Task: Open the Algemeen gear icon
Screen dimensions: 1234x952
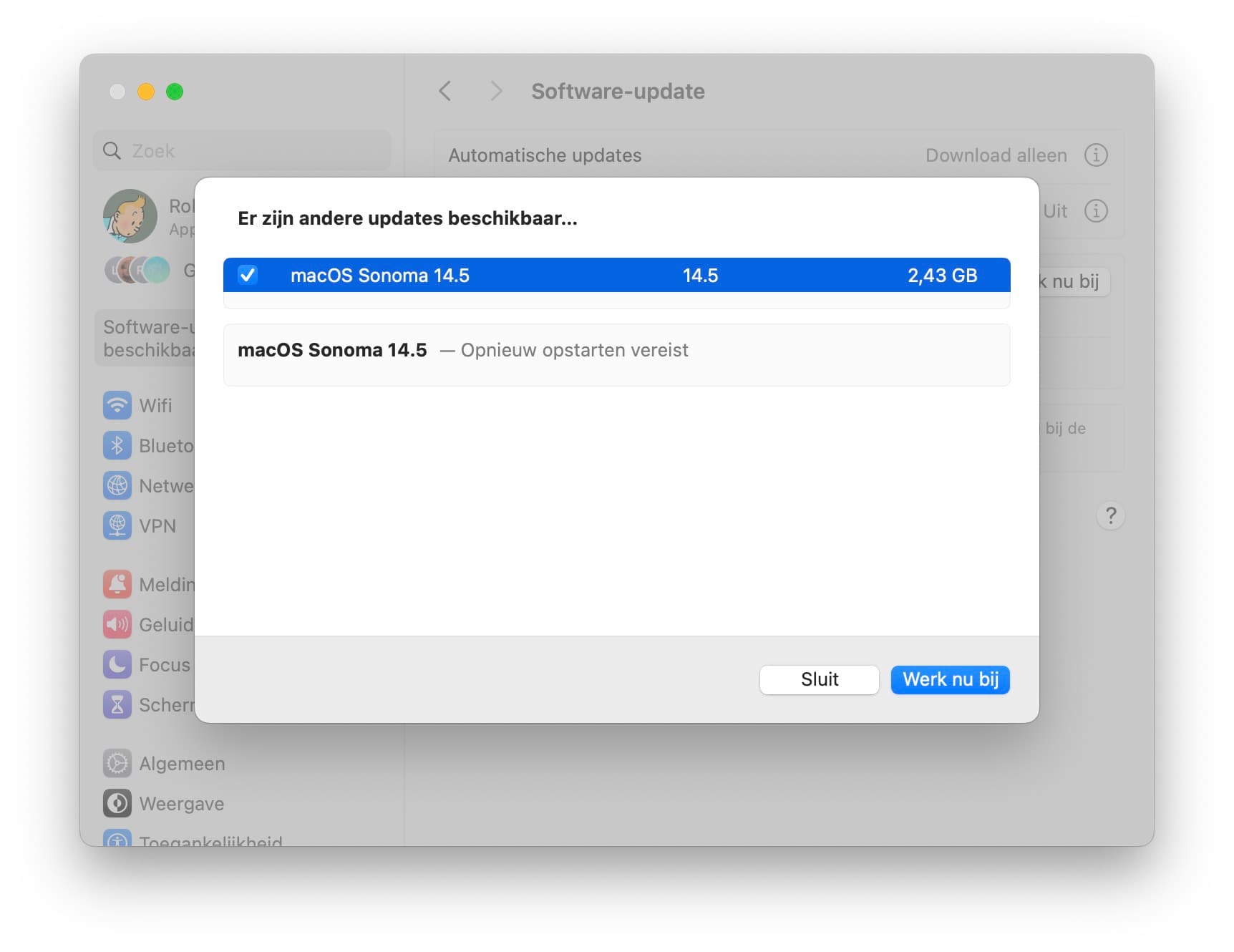Action: (x=117, y=763)
